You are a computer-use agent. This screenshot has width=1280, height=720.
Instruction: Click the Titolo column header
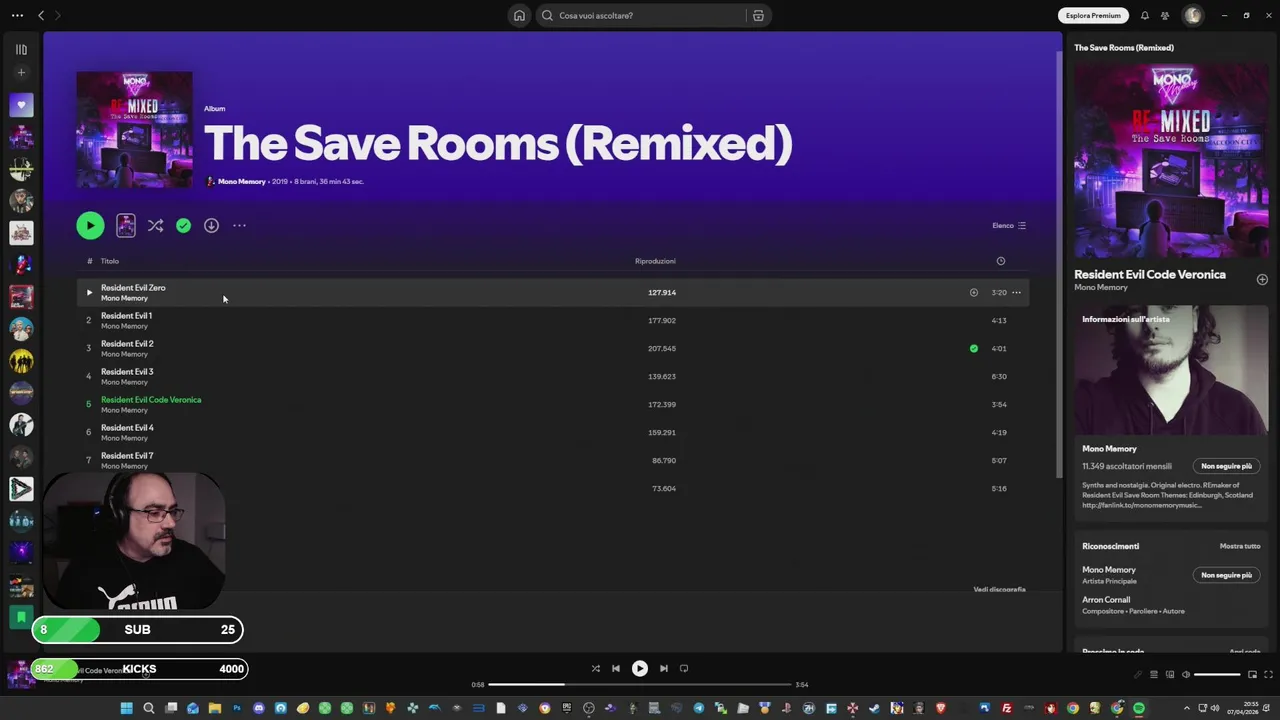pyautogui.click(x=110, y=261)
